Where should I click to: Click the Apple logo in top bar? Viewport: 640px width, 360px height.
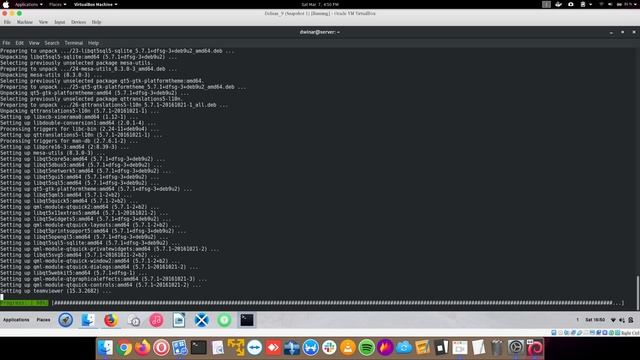click(6, 4)
